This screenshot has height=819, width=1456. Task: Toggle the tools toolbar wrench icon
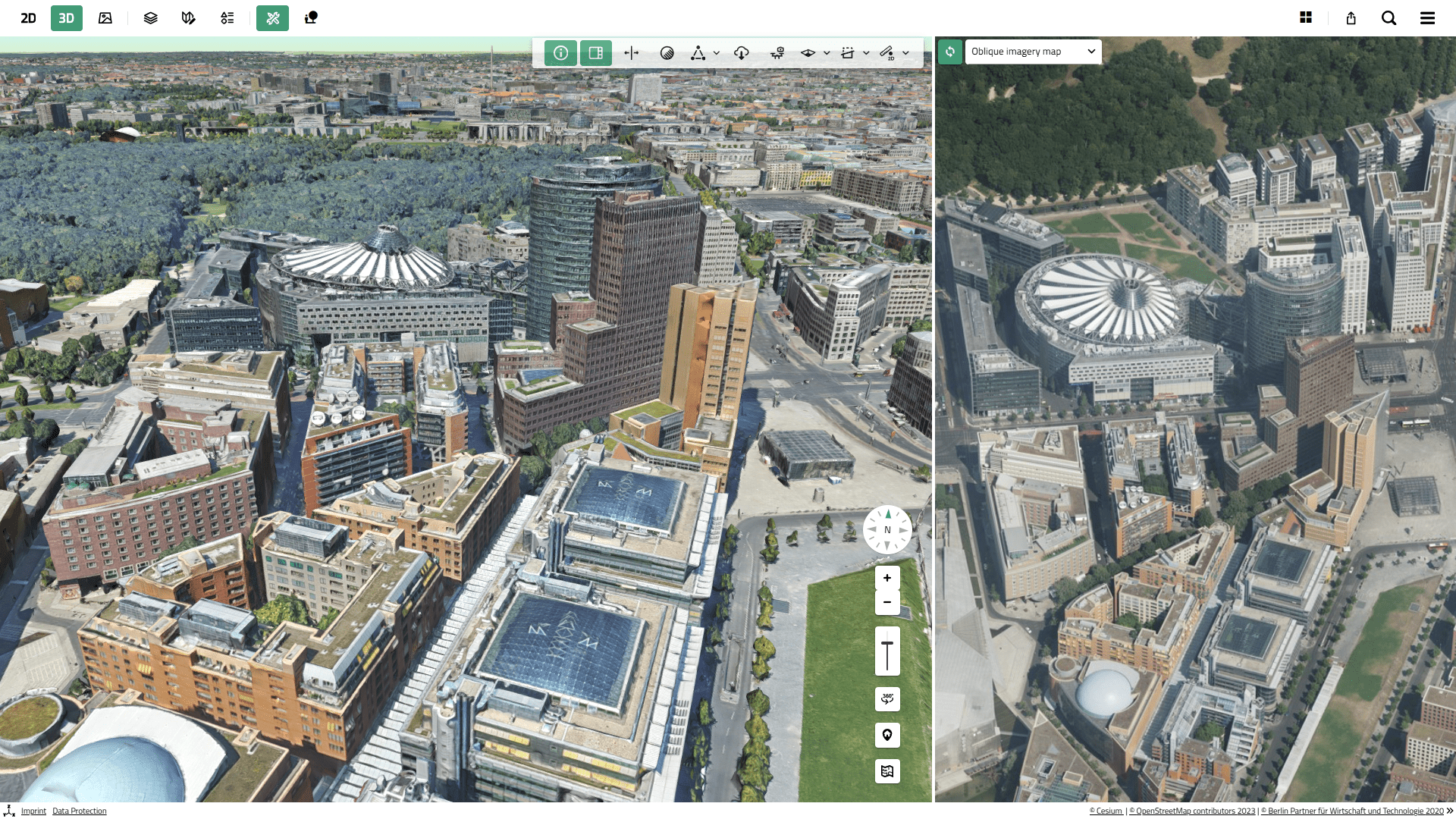[273, 18]
